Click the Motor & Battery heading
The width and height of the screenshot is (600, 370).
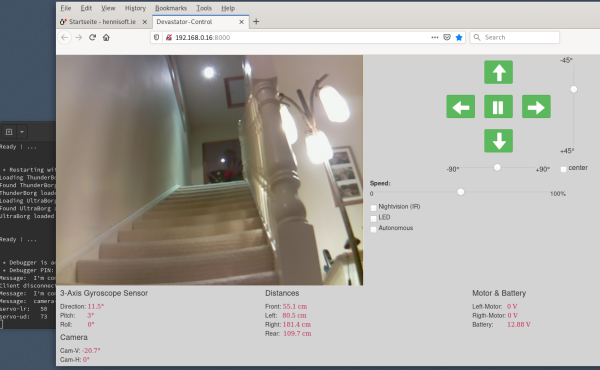[499, 293]
